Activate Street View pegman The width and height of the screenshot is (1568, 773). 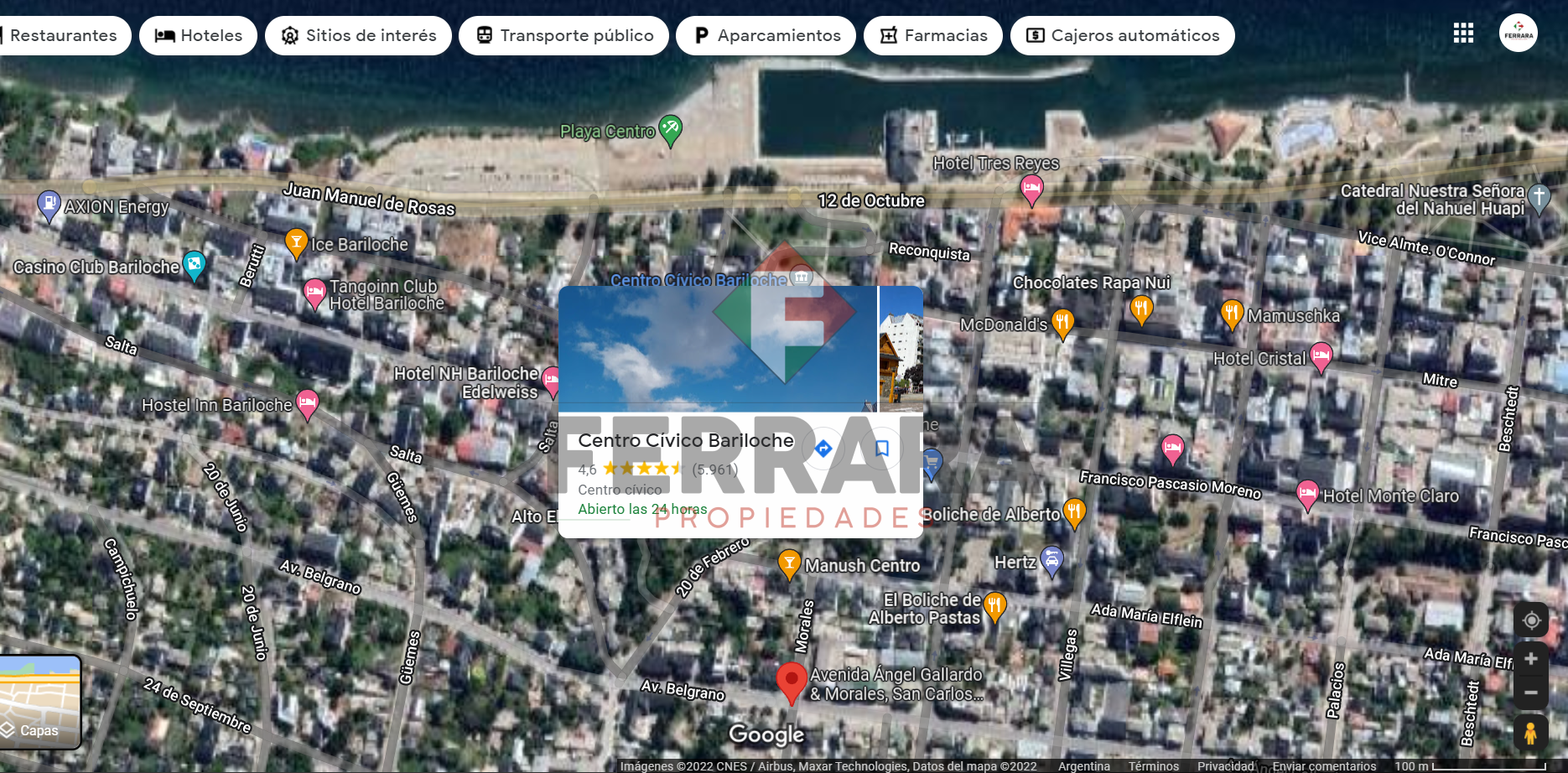click(x=1531, y=733)
